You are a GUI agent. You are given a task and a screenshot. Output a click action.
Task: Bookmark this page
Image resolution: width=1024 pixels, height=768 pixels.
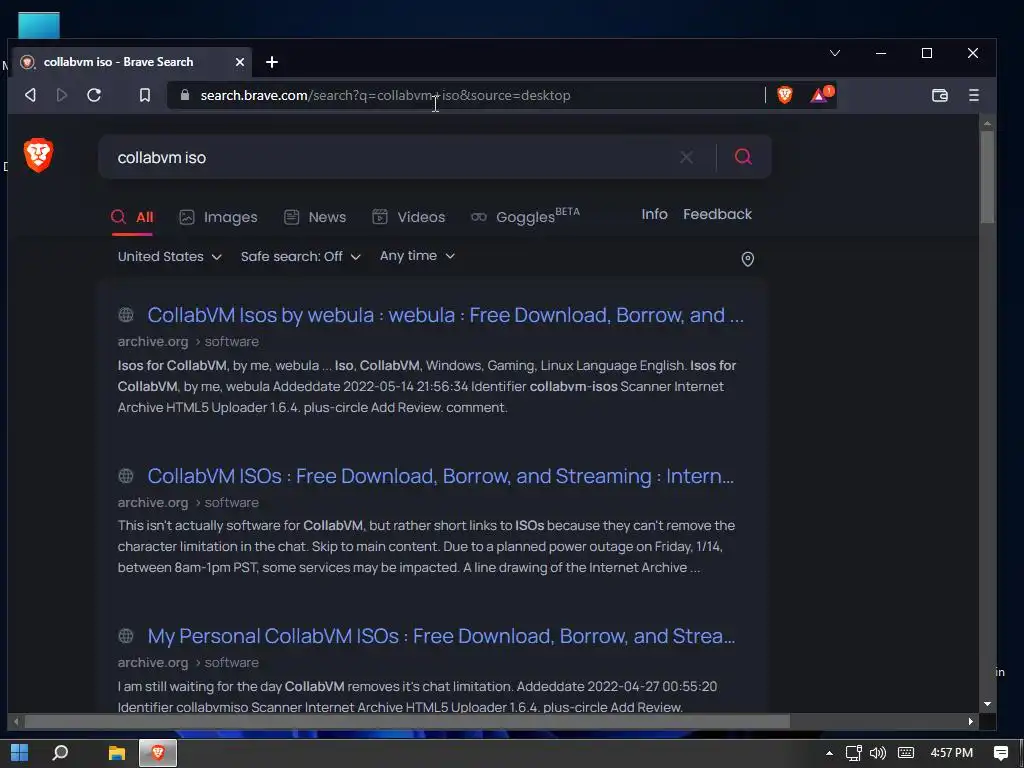pos(145,95)
